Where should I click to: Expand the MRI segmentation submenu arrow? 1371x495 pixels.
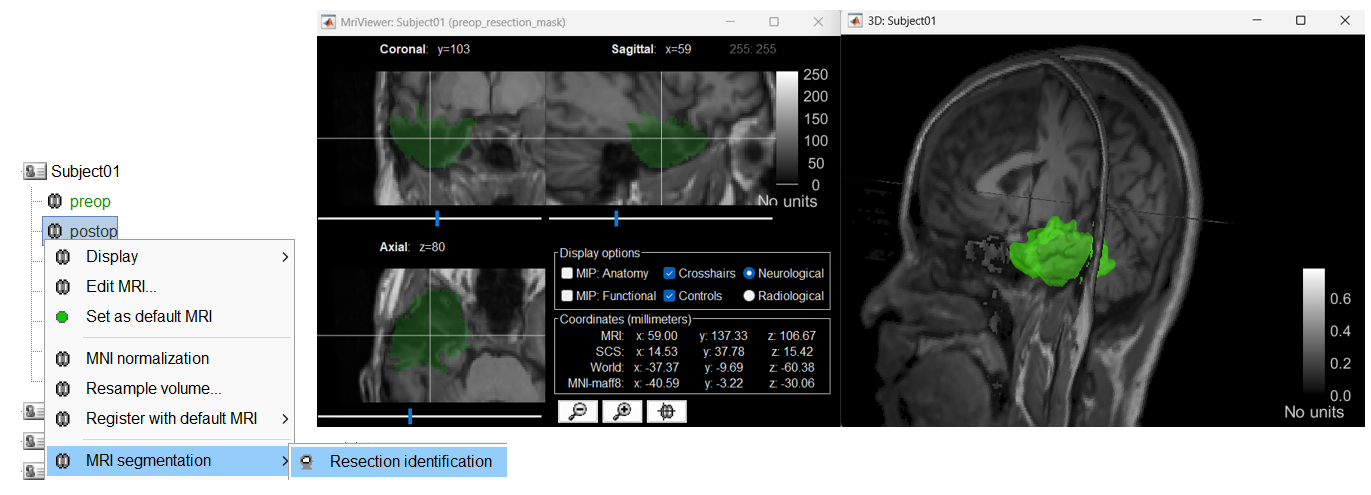coord(285,461)
